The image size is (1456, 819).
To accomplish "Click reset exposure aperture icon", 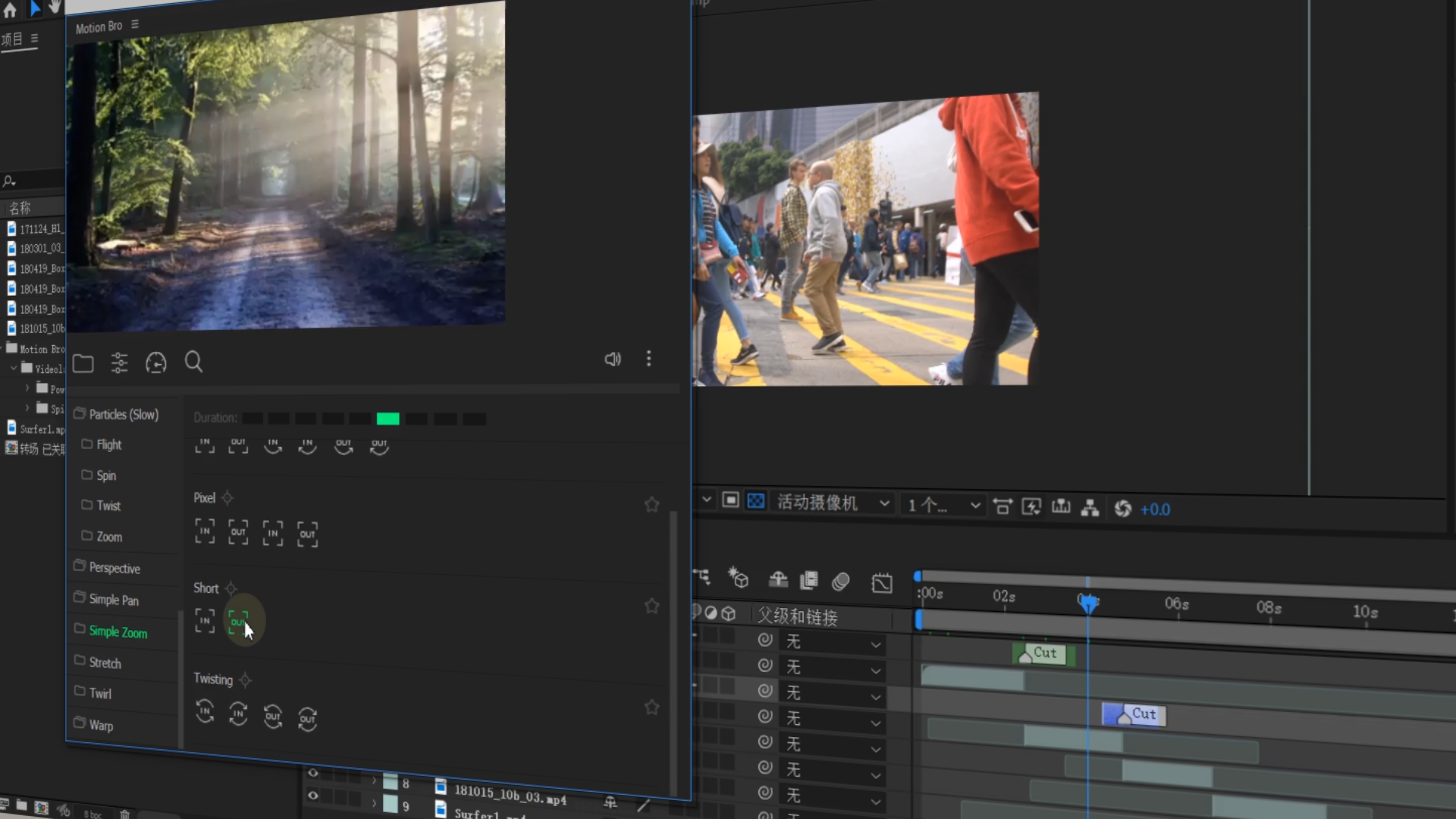I will [1122, 509].
